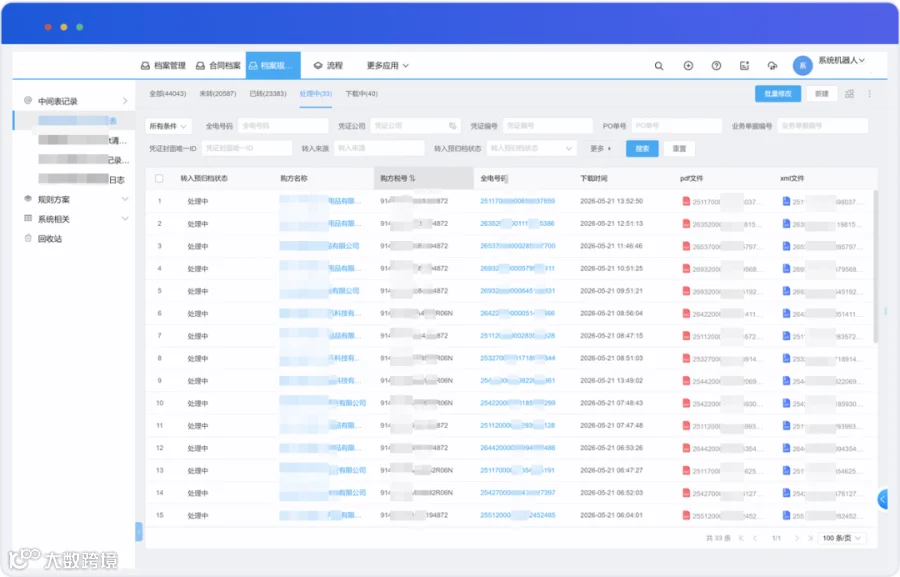Viewport: 900px width, 577px height.
Task: Focus the 凭证编号 input field
Action: tap(548, 126)
